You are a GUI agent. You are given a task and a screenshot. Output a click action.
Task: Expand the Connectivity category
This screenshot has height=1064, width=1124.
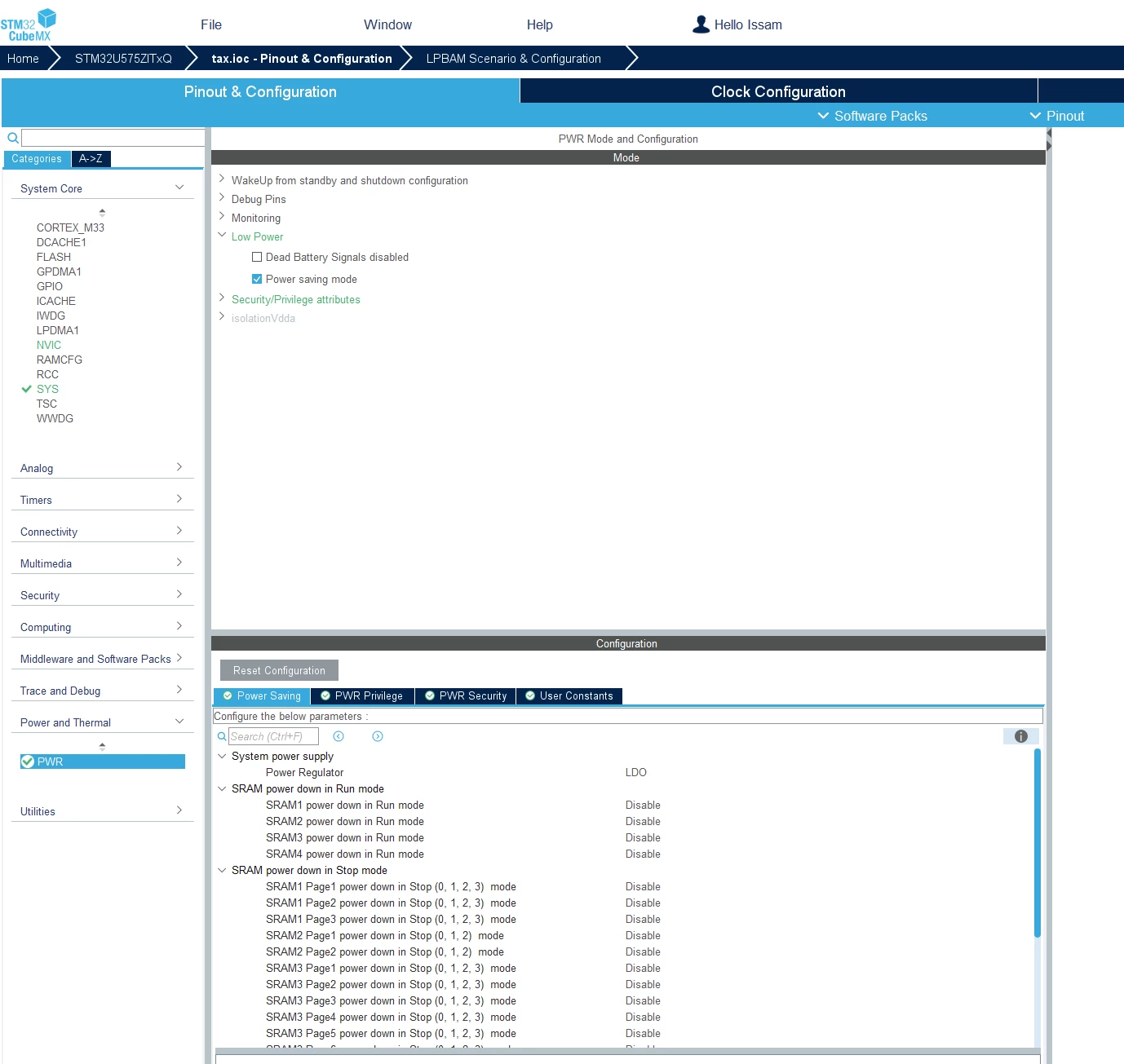tap(103, 532)
